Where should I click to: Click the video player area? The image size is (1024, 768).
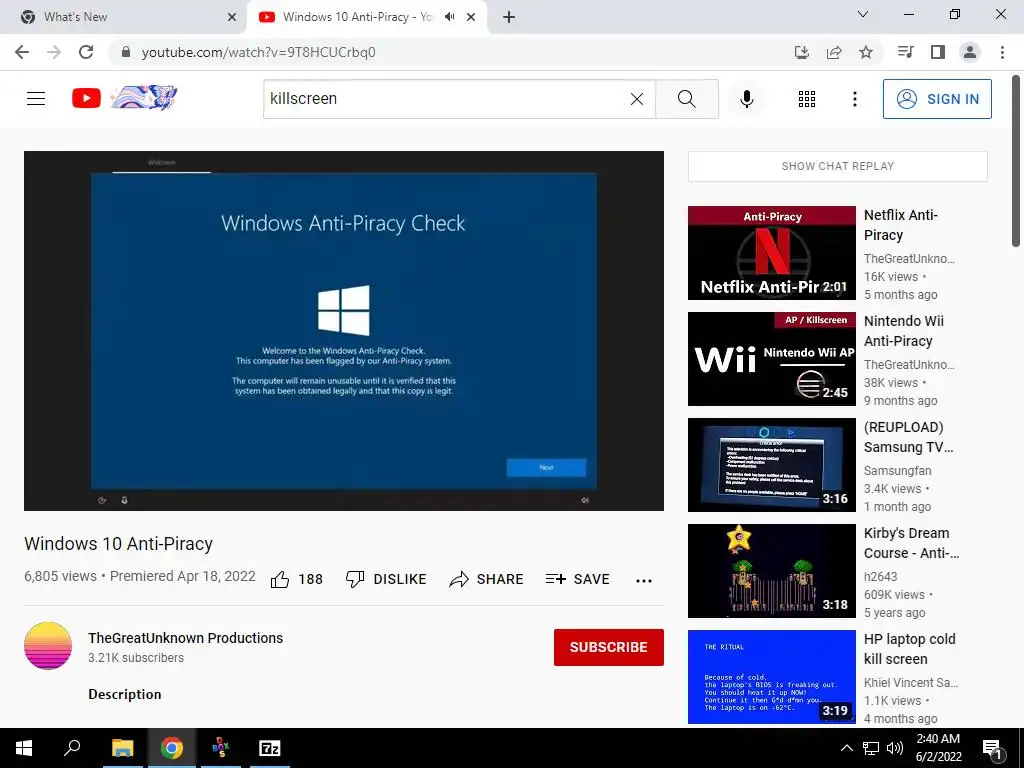tap(344, 330)
